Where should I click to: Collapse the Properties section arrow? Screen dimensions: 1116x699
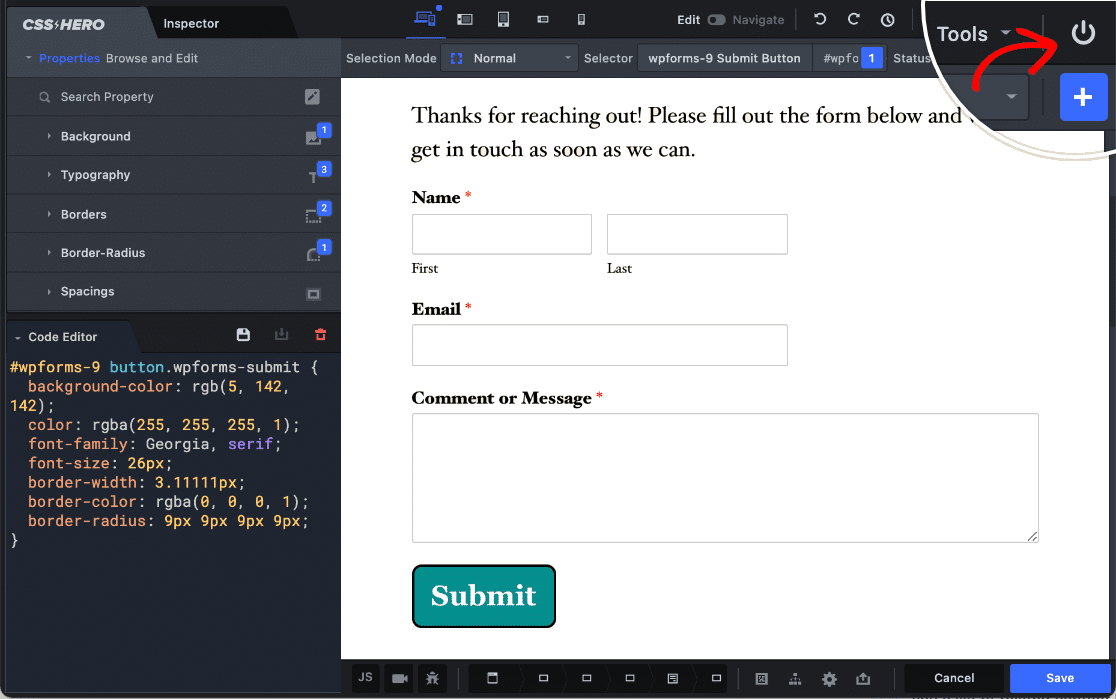point(28,58)
